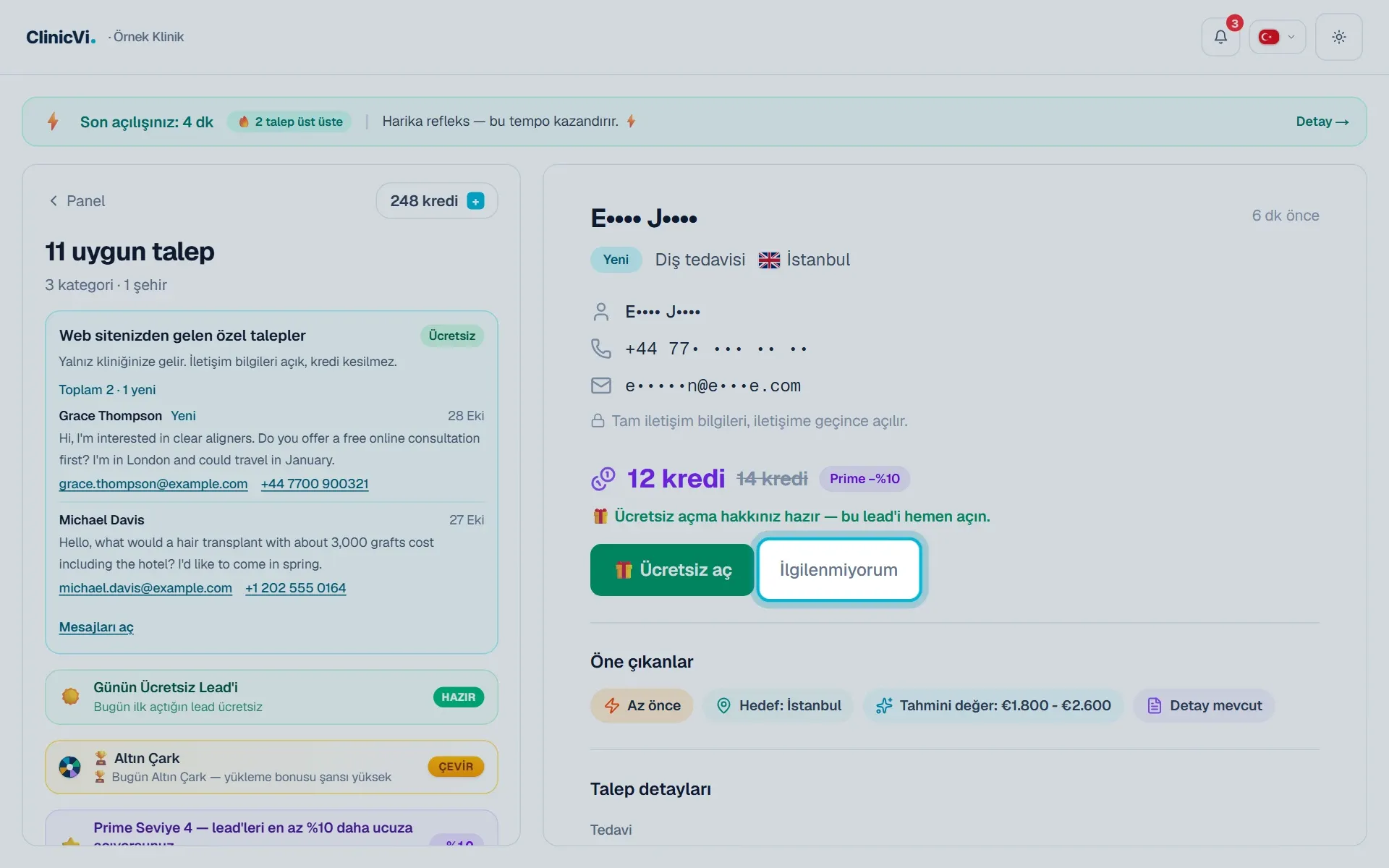The height and width of the screenshot is (868, 1389).
Task: Click the gift icon before free-open notice
Action: [x=600, y=516]
